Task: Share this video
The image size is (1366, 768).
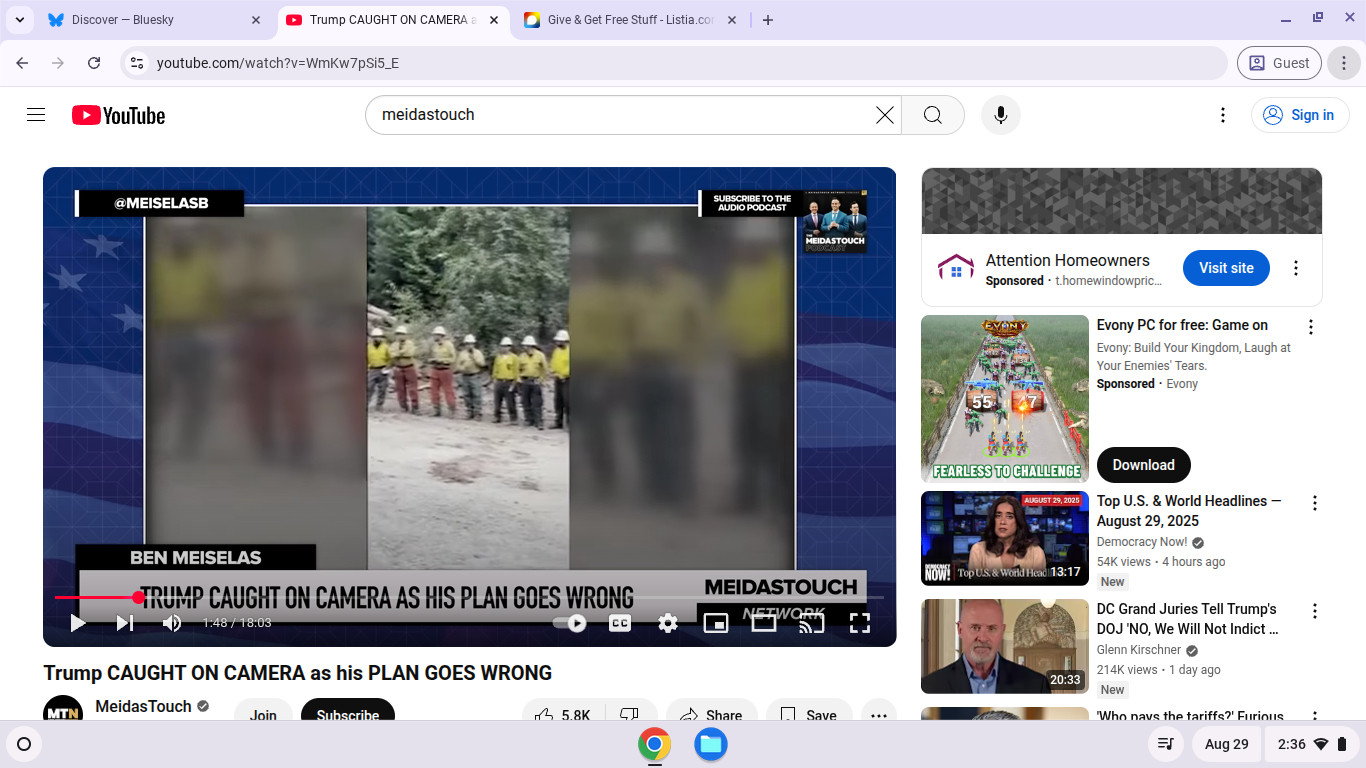Action: tap(712, 716)
